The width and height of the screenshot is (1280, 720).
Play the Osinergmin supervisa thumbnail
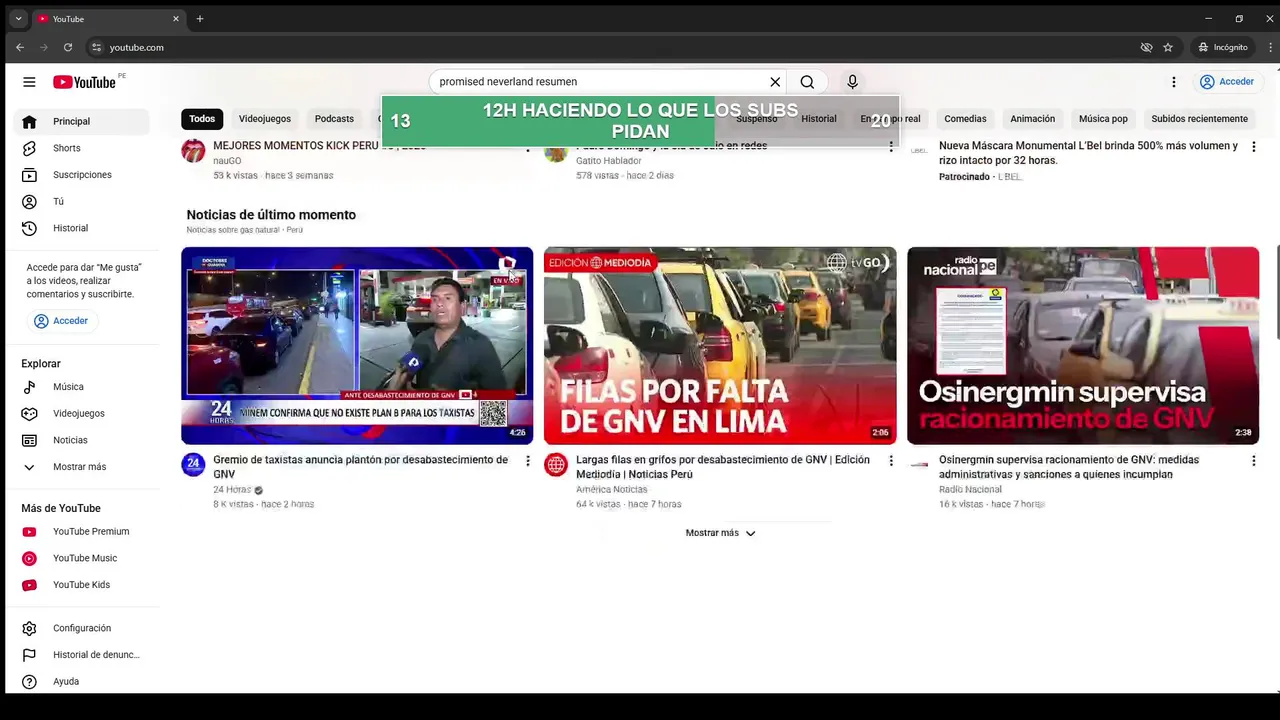tap(1083, 345)
